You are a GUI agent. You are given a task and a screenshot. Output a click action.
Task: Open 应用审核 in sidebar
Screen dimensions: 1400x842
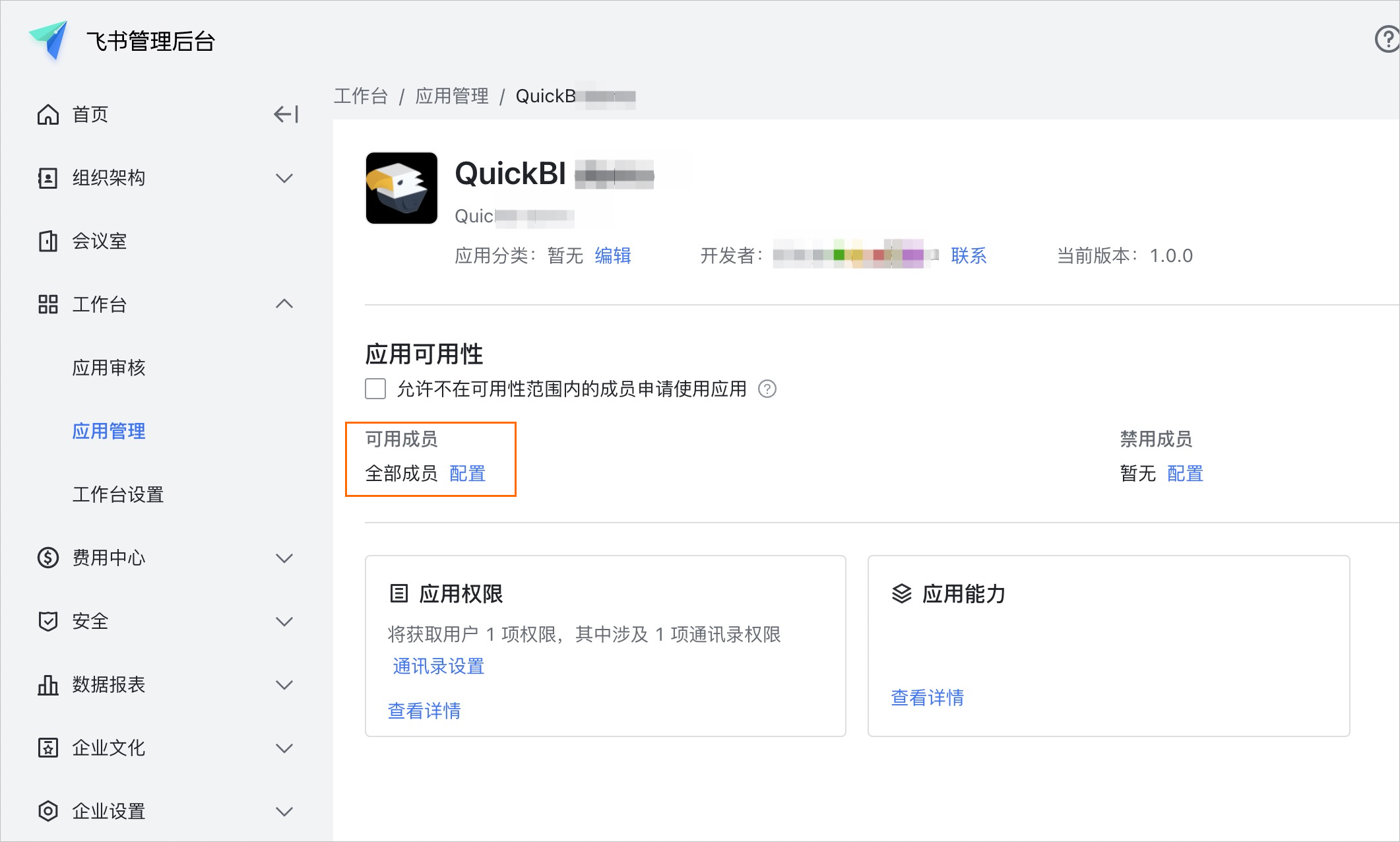109,368
